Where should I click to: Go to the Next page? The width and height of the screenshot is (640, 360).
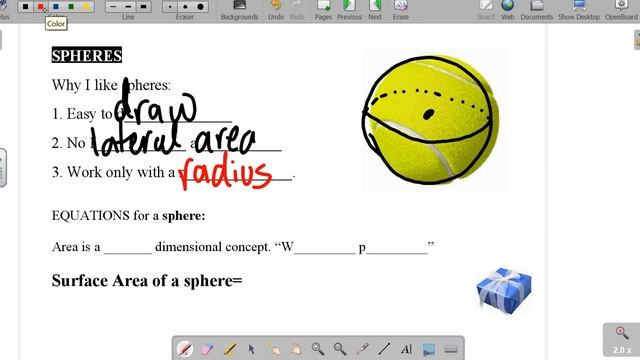[x=375, y=10]
